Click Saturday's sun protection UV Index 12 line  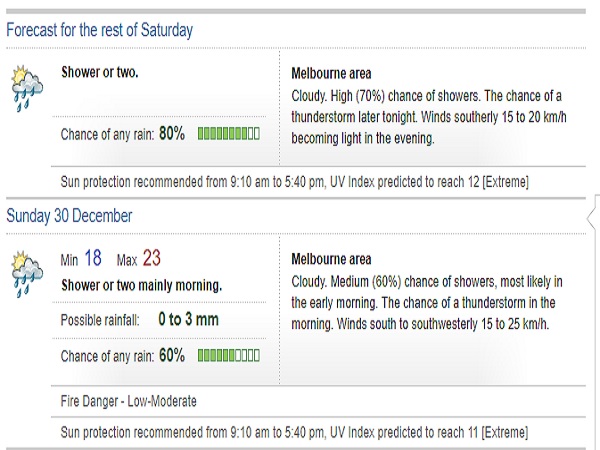coord(295,182)
